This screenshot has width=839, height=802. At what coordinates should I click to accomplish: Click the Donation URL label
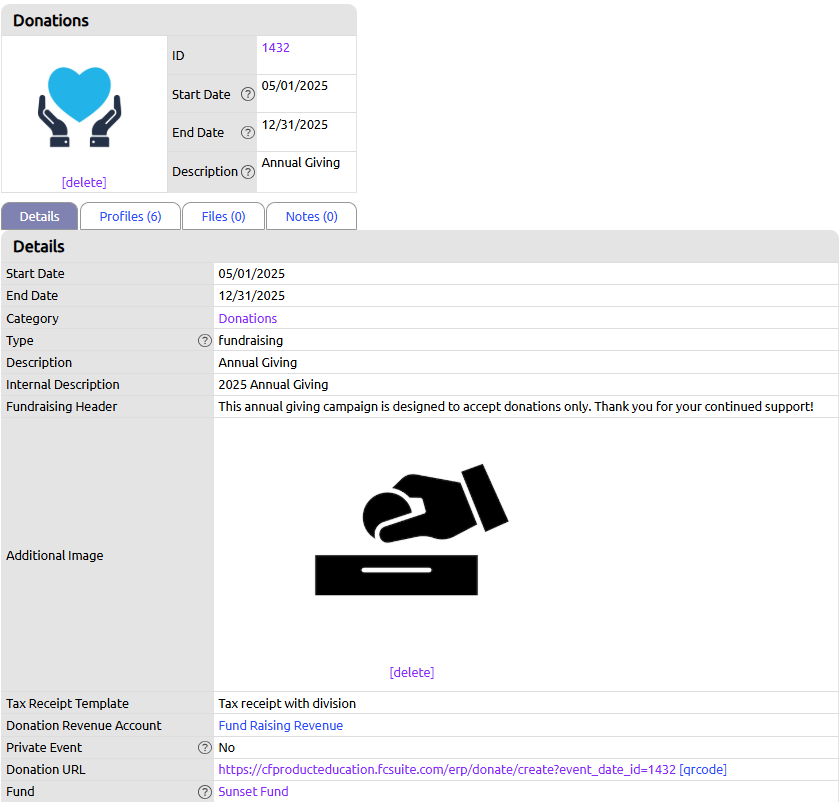(45, 769)
